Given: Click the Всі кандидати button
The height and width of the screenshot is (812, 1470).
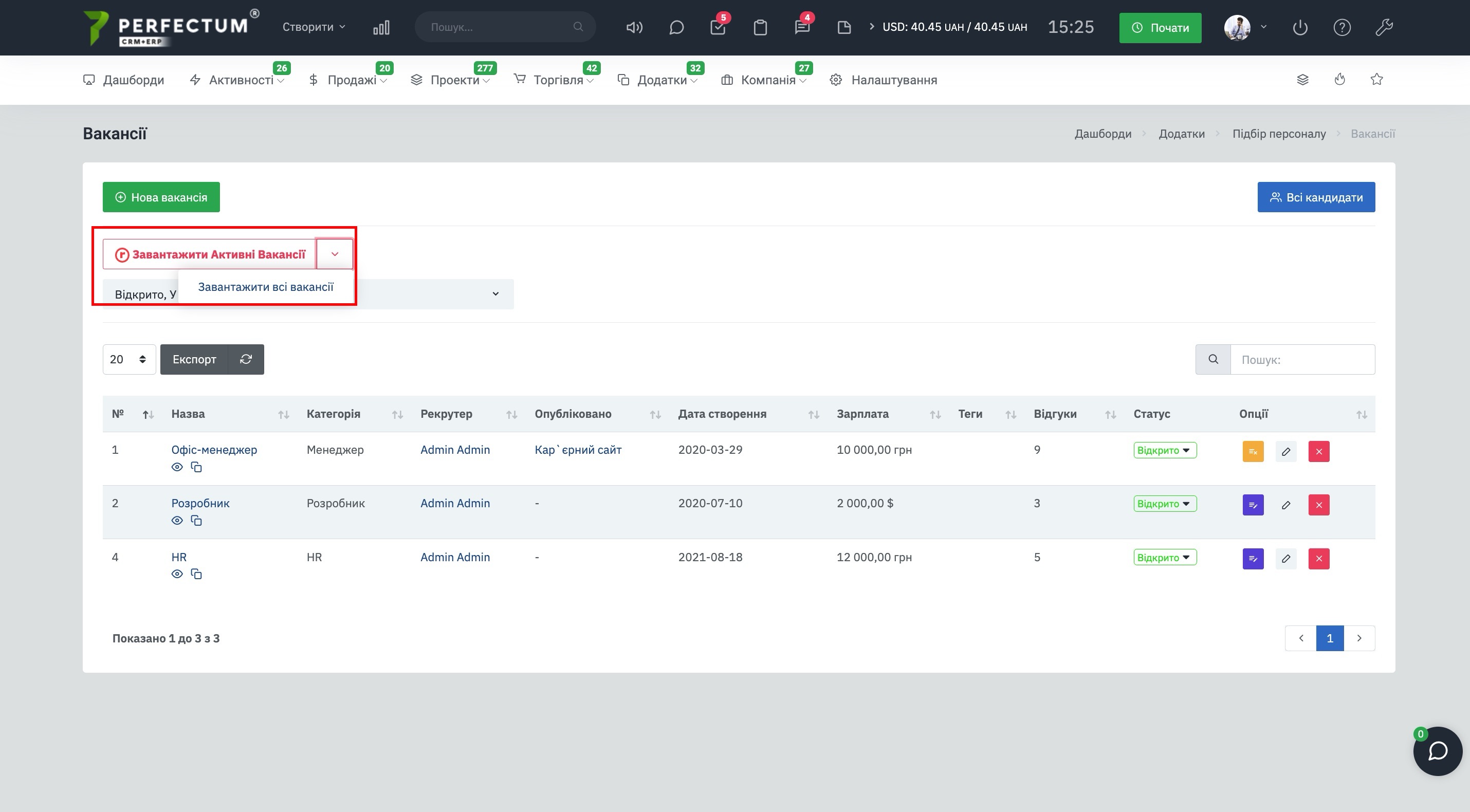Looking at the screenshot, I should [1316, 197].
